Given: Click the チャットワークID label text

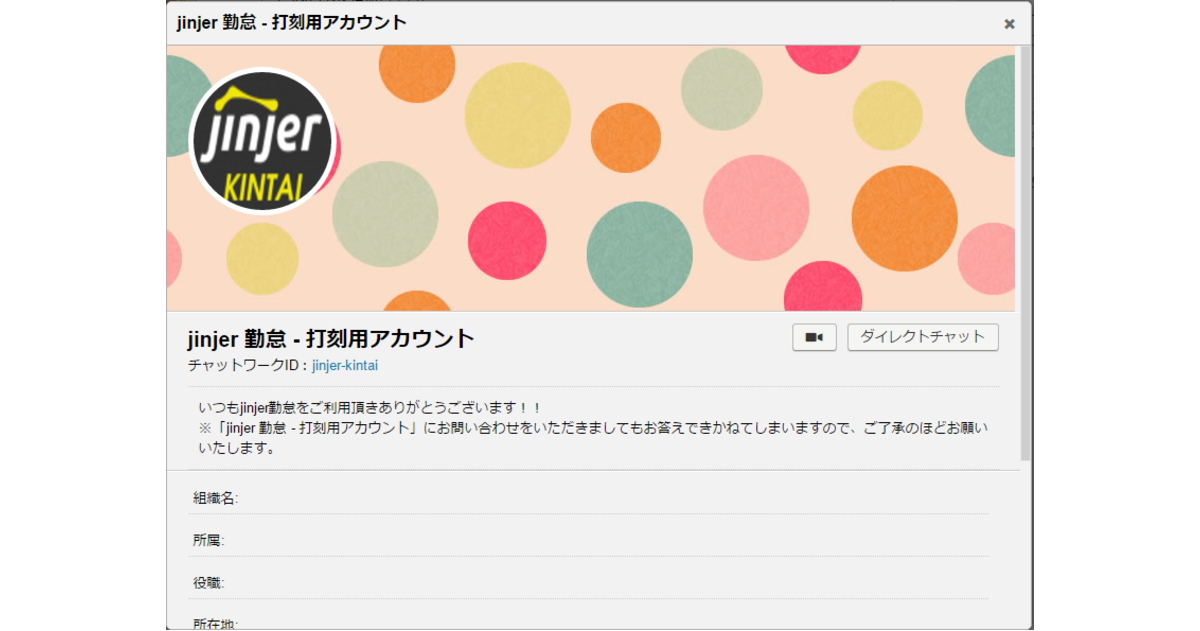Looking at the screenshot, I should [248, 366].
